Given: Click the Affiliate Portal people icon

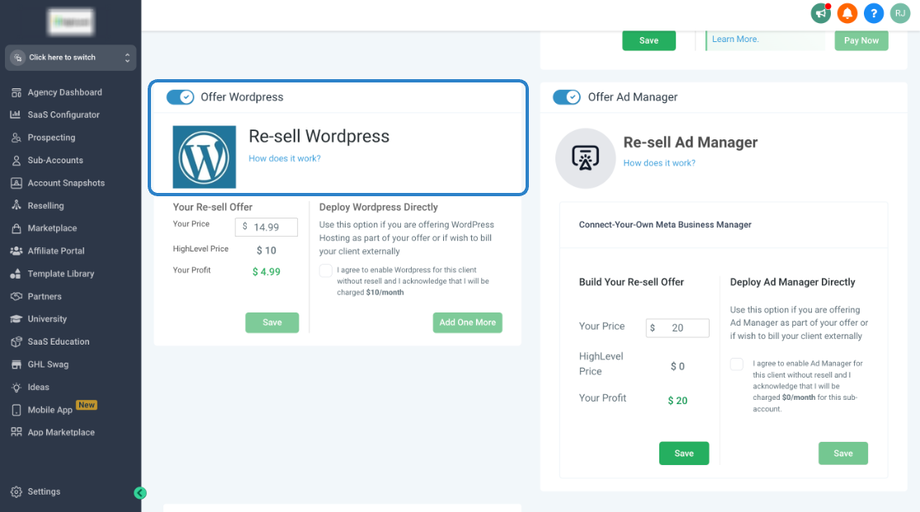Looking at the screenshot, I should tap(16, 250).
